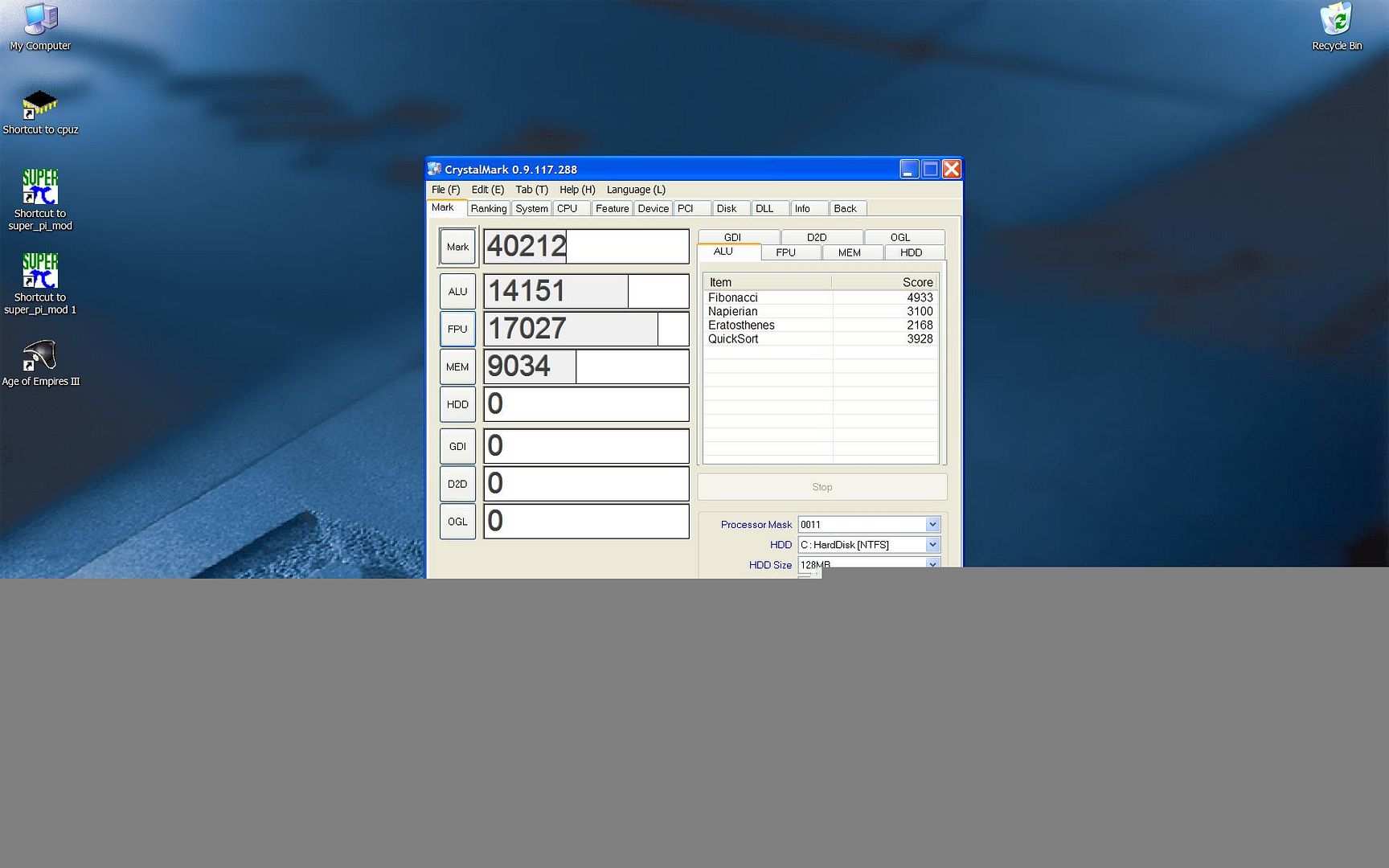This screenshot has width=1389, height=868.
Task: Select the Shortcut to super_pi_mod 1 icon
Action: pyautogui.click(x=40, y=283)
